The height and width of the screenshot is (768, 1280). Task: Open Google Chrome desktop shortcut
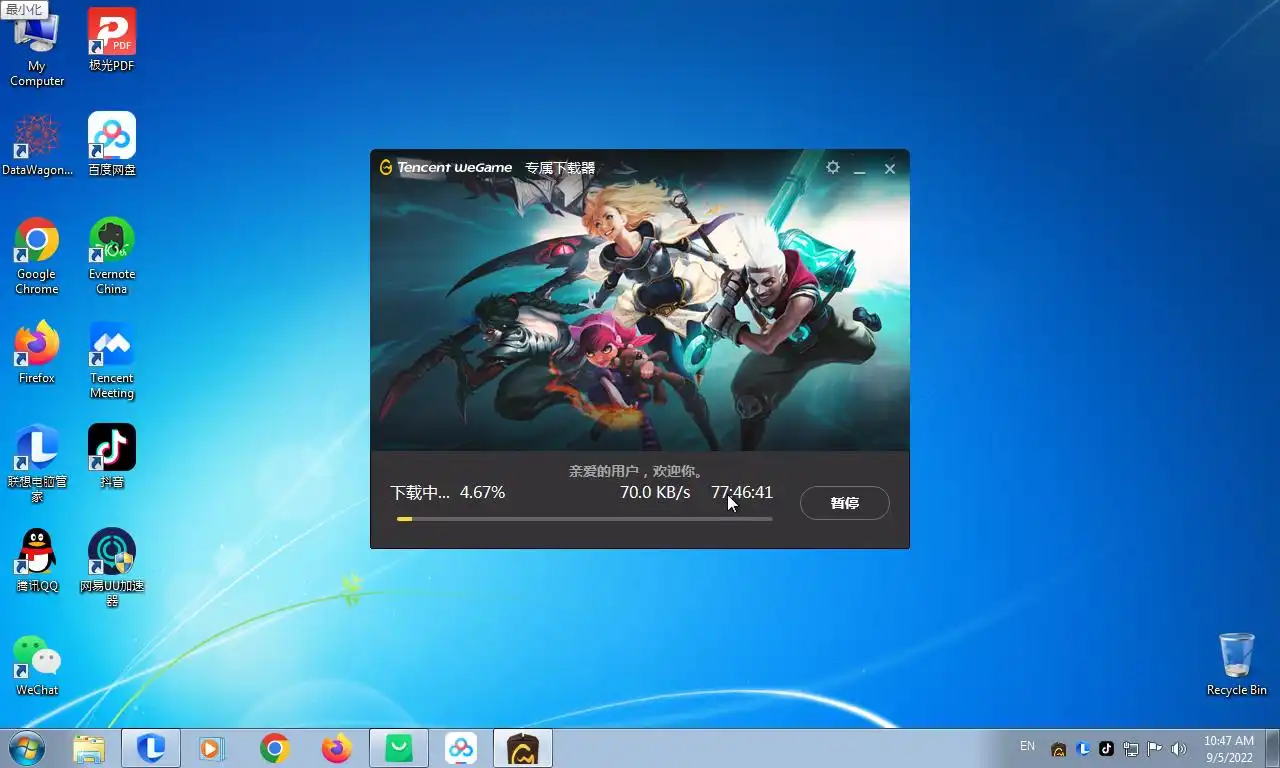[37, 257]
